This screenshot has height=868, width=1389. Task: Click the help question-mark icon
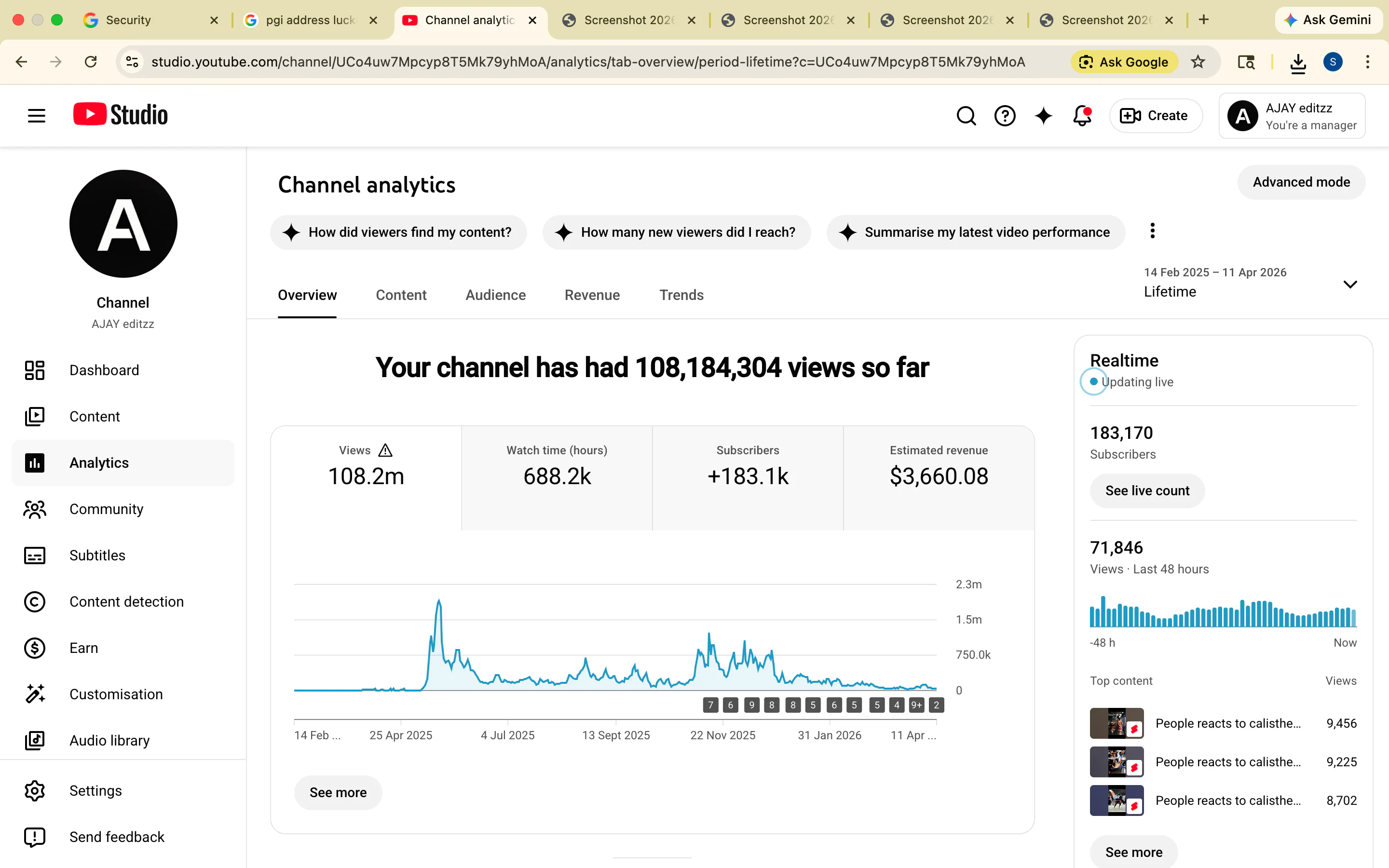click(x=1005, y=115)
